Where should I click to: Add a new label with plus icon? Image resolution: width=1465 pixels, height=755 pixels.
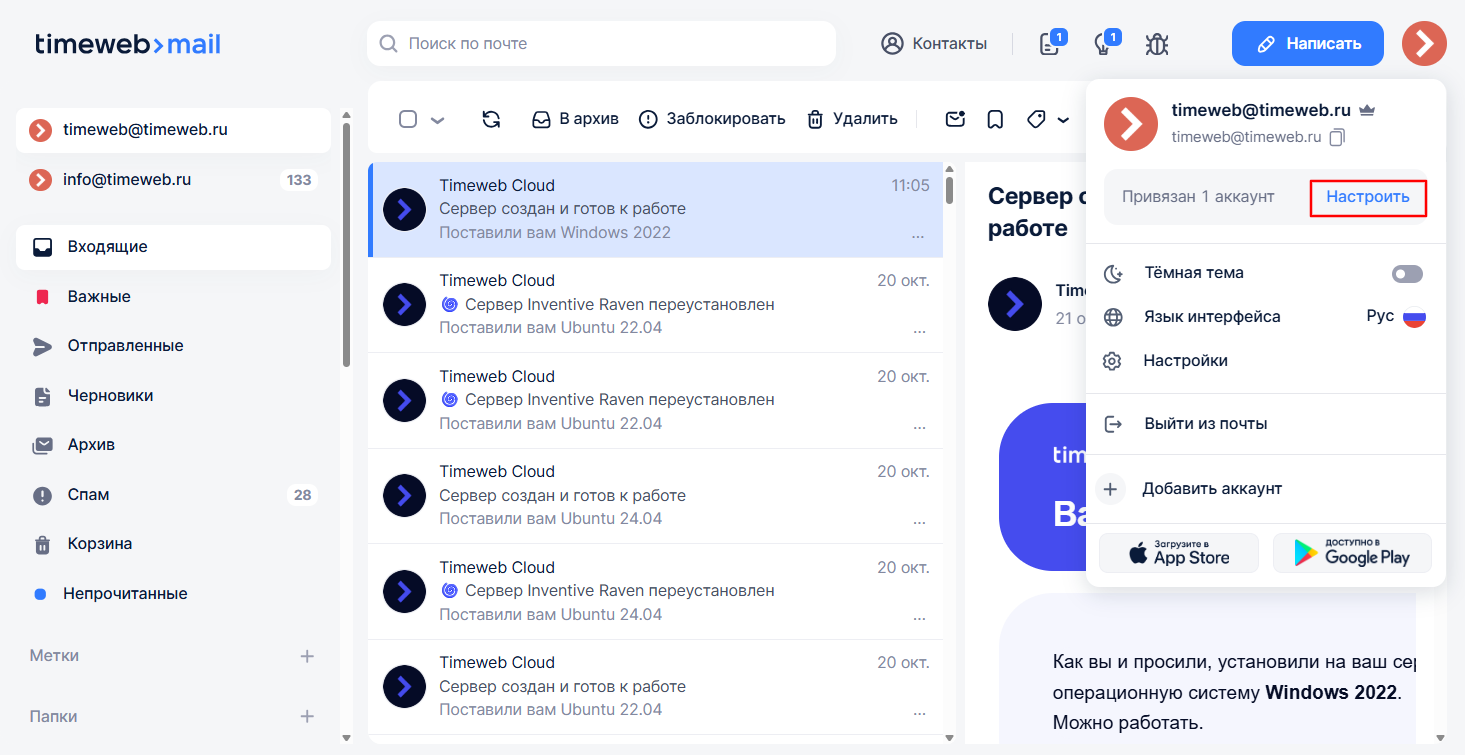pos(307,656)
